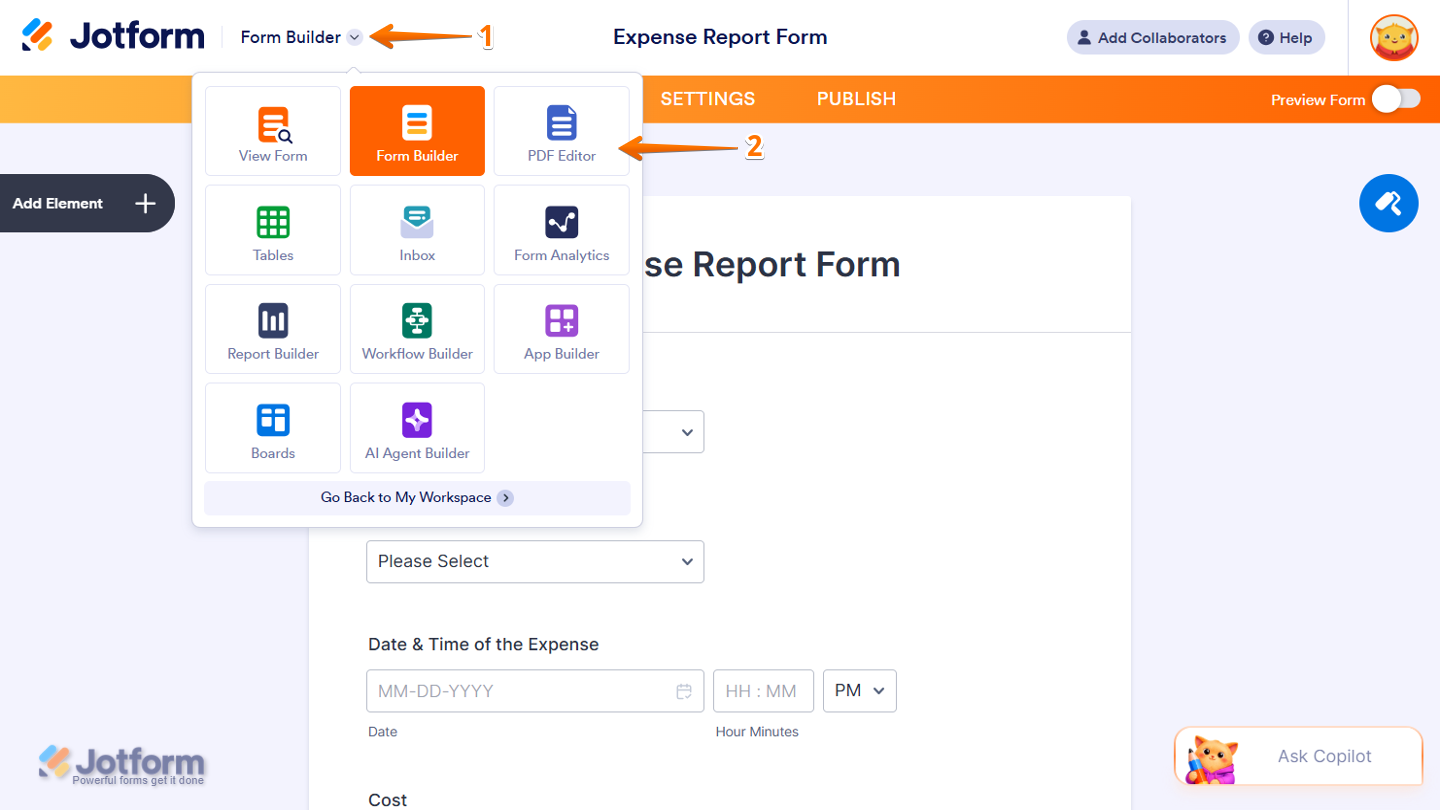The height and width of the screenshot is (810, 1440).
Task: Click the calendar icon in Date field
Action: point(684,691)
